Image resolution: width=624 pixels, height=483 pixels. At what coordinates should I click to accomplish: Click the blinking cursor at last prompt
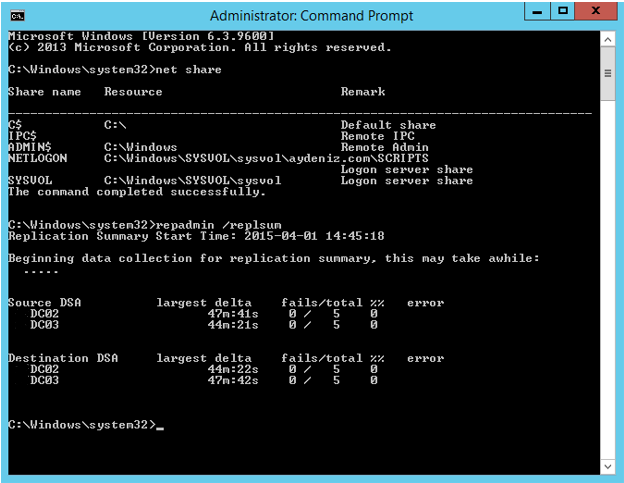(160, 428)
